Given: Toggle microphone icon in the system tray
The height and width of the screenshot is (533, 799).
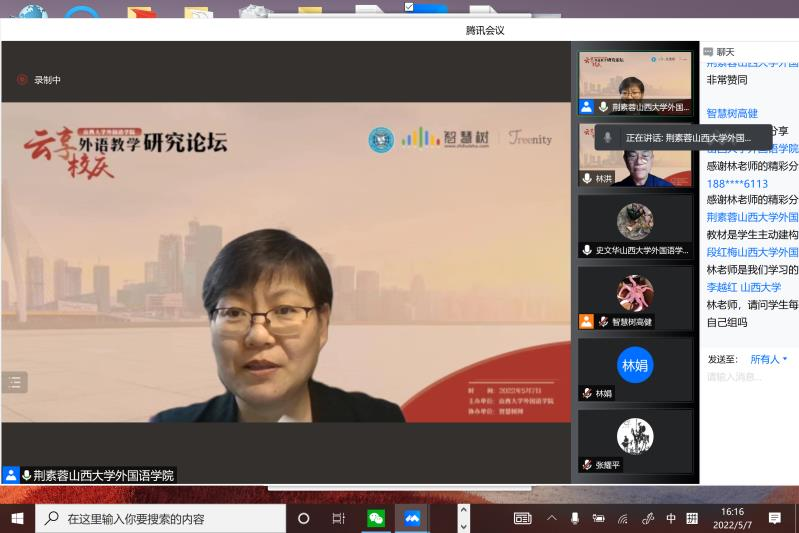Looking at the screenshot, I should (x=574, y=518).
